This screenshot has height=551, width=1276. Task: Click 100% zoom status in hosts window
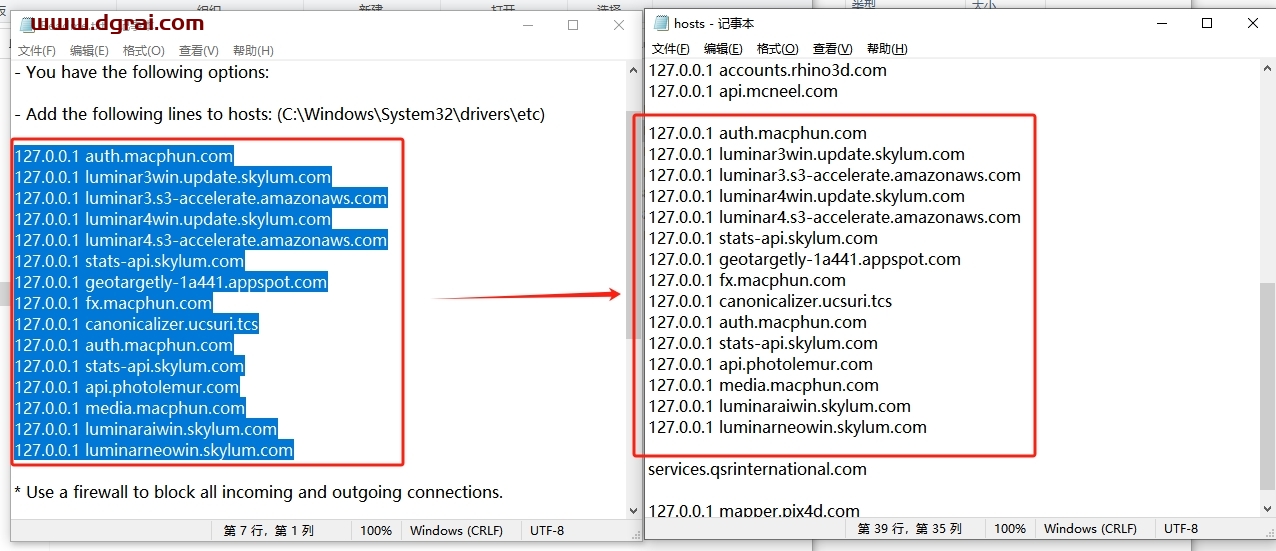(x=1010, y=528)
